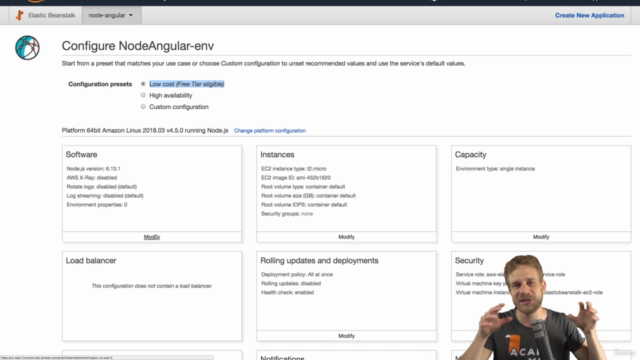The width and height of the screenshot is (640, 360).
Task: Click Deployment policy: All at once
Action: point(297,274)
